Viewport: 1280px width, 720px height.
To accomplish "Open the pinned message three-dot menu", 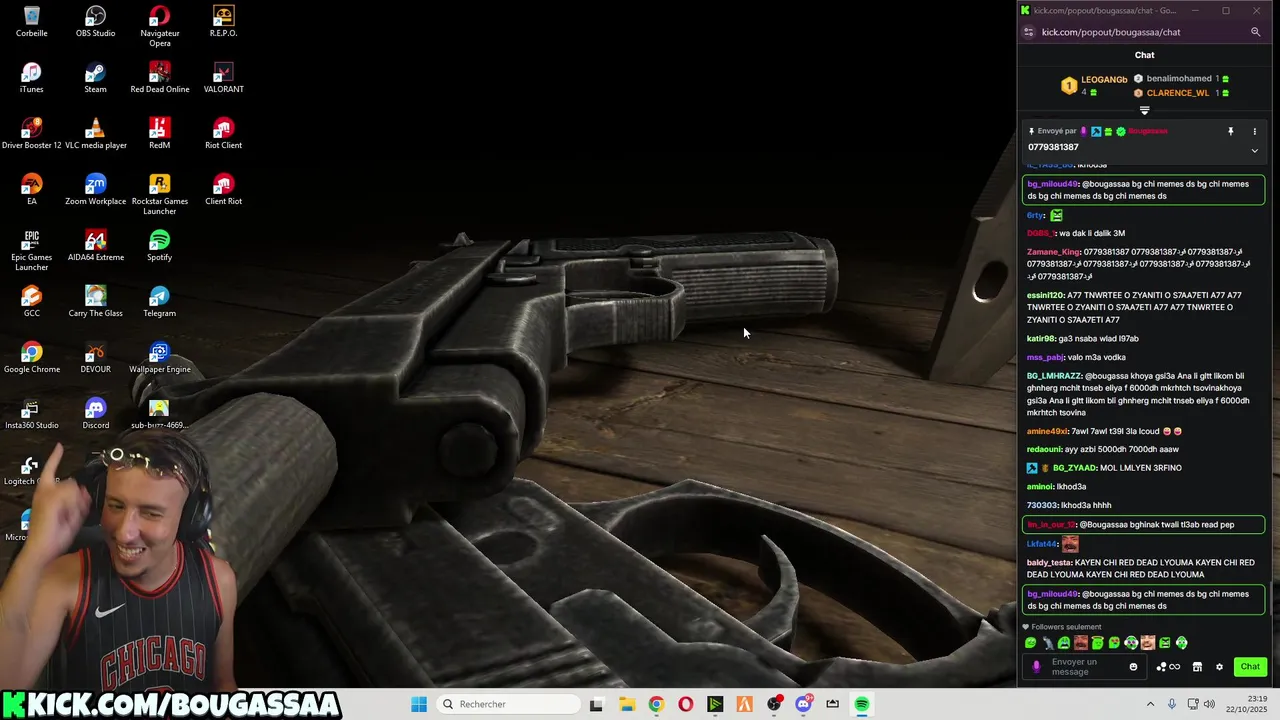I will [1254, 132].
